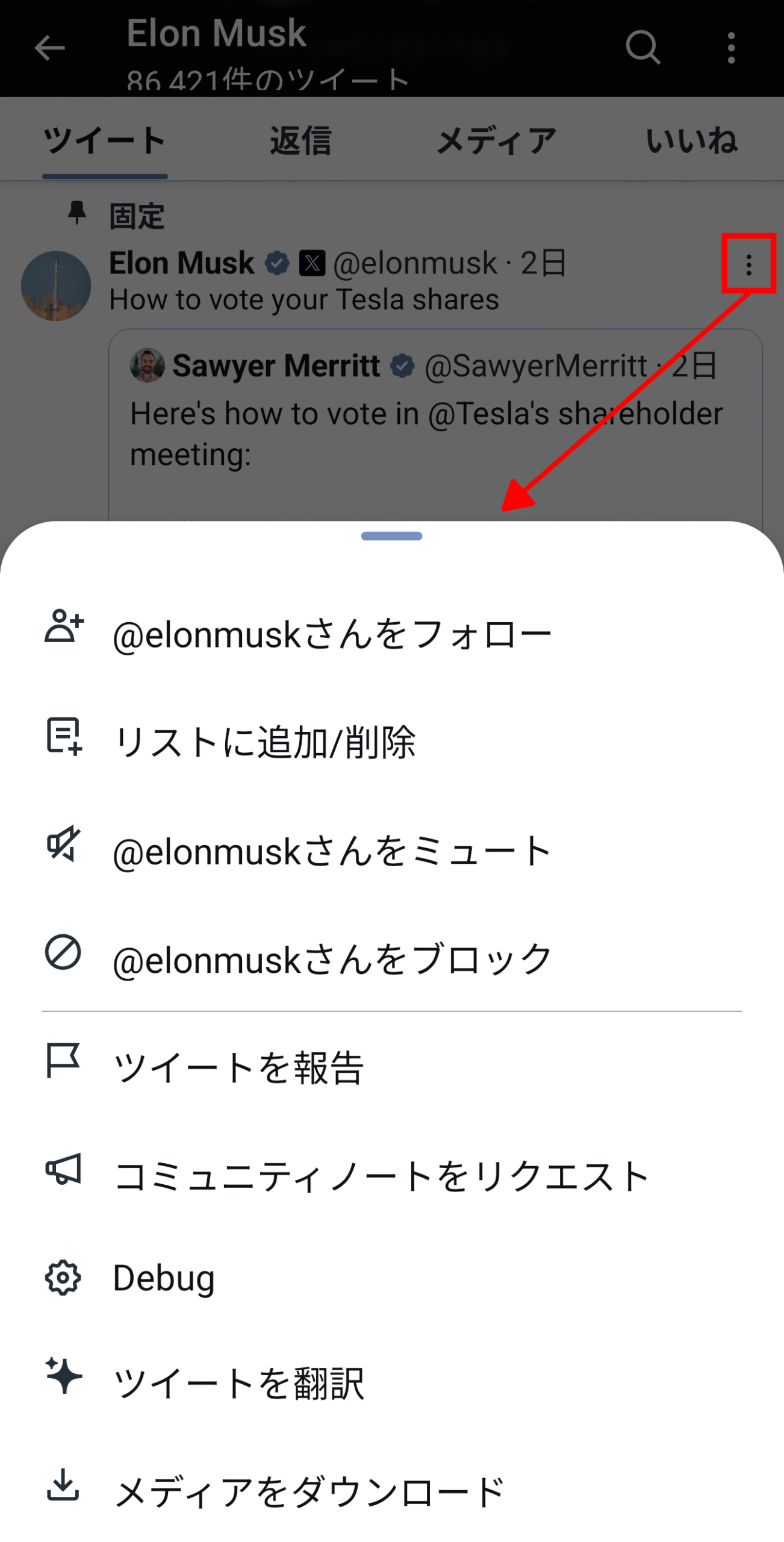Open the メディア tab

point(496,141)
